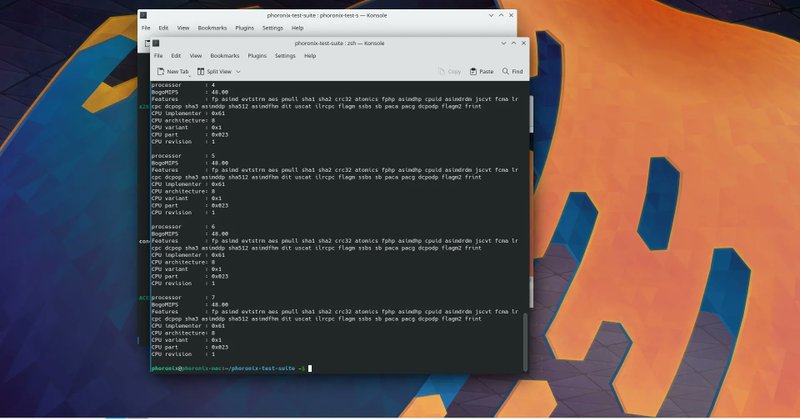Open the Bookmarks menu in the zsh Konsole window
Screen dimensions: 800x419
pos(225,56)
